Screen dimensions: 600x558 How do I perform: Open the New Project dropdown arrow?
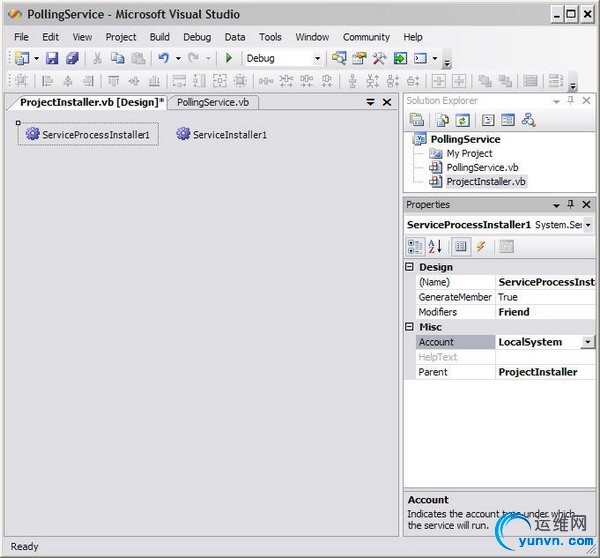(x=36, y=59)
